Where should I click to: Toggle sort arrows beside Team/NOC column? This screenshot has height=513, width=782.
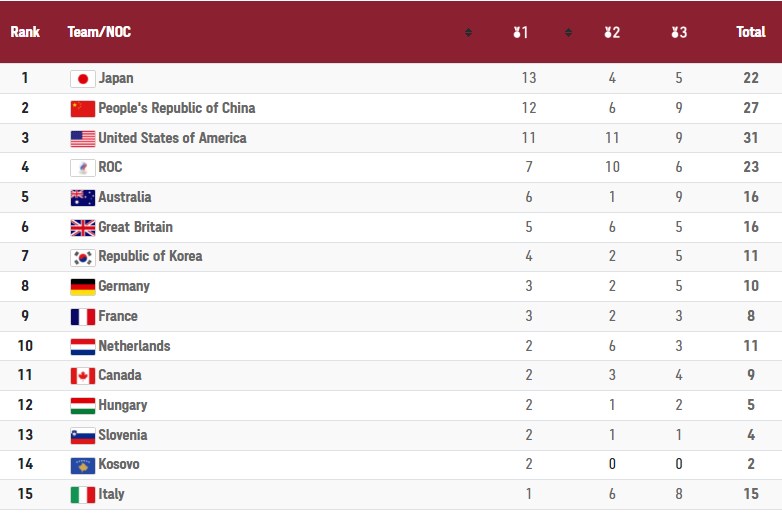(468, 32)
